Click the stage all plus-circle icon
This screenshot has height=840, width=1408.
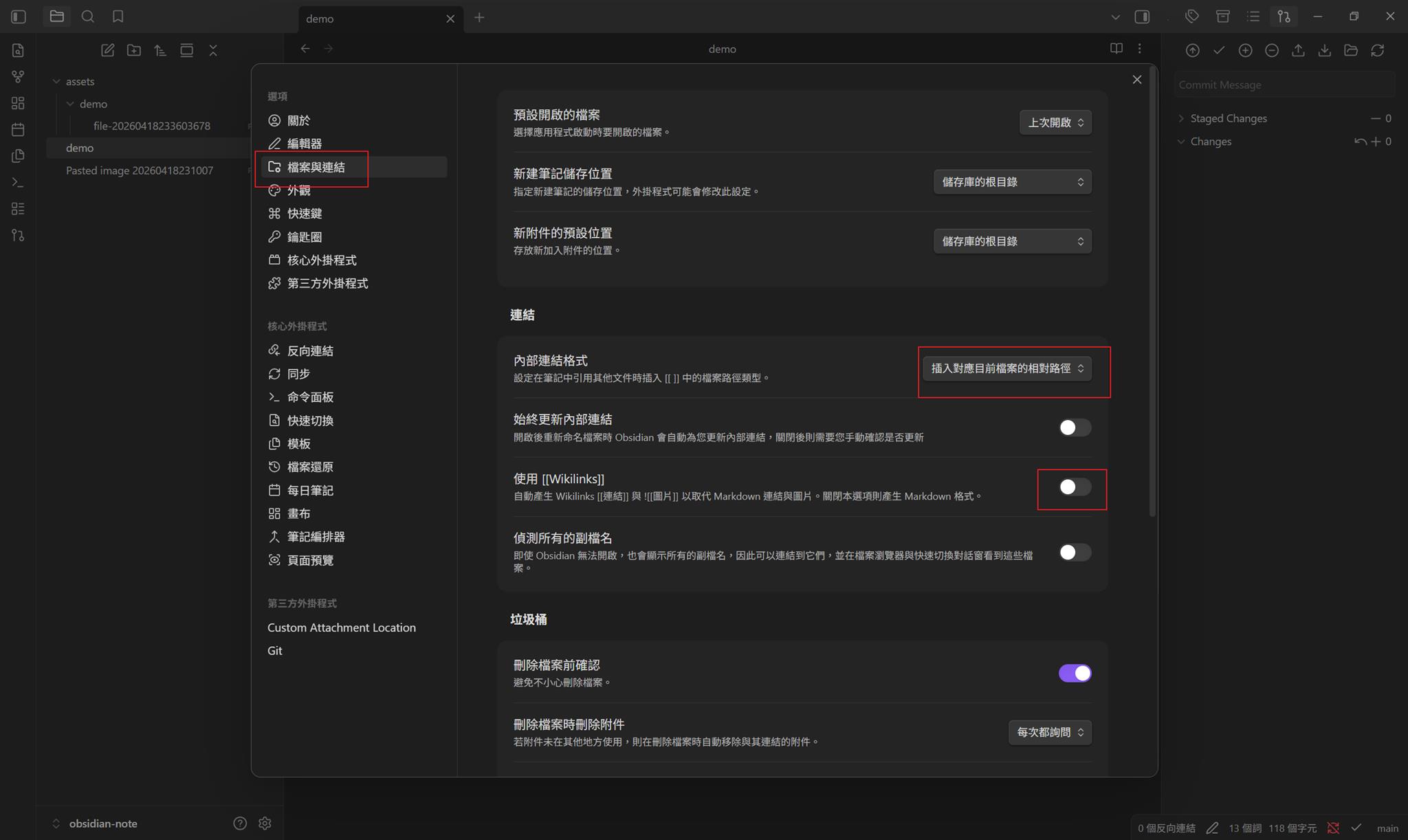[x=1245, y=50]
